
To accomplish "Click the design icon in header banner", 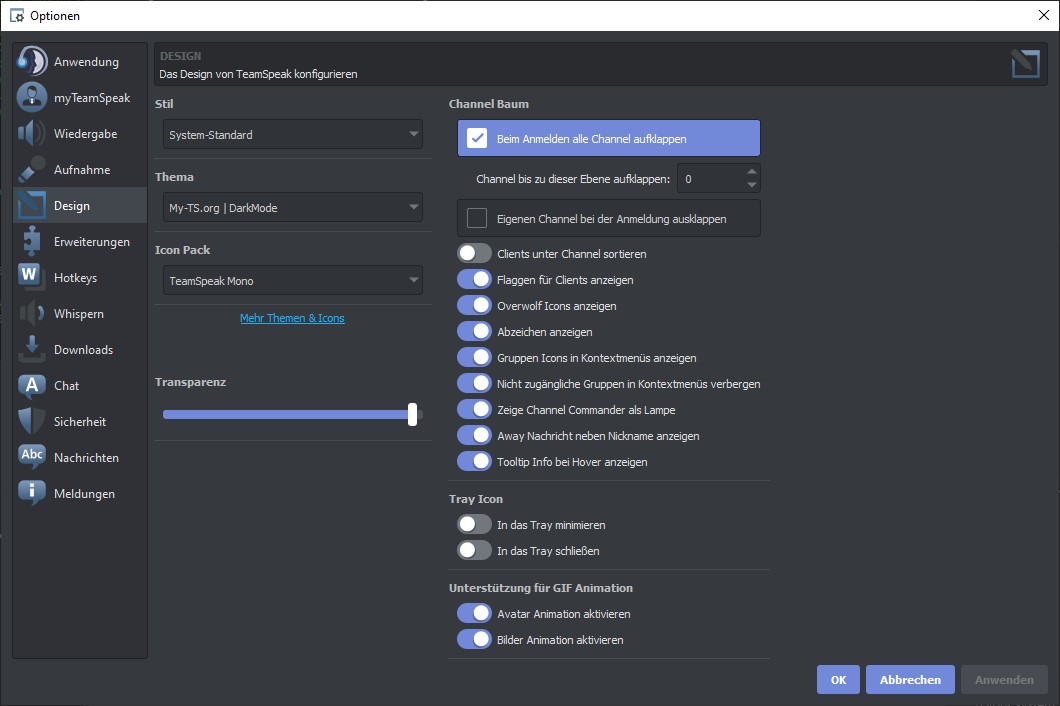I will click(1025, 64).
